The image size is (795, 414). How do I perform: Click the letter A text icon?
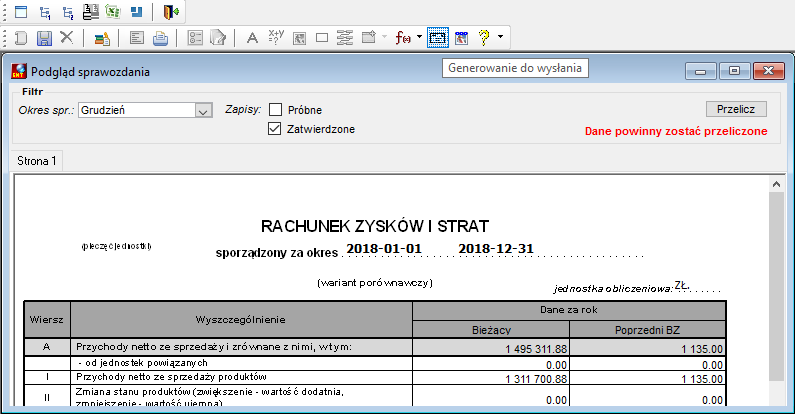click(252, 38)
